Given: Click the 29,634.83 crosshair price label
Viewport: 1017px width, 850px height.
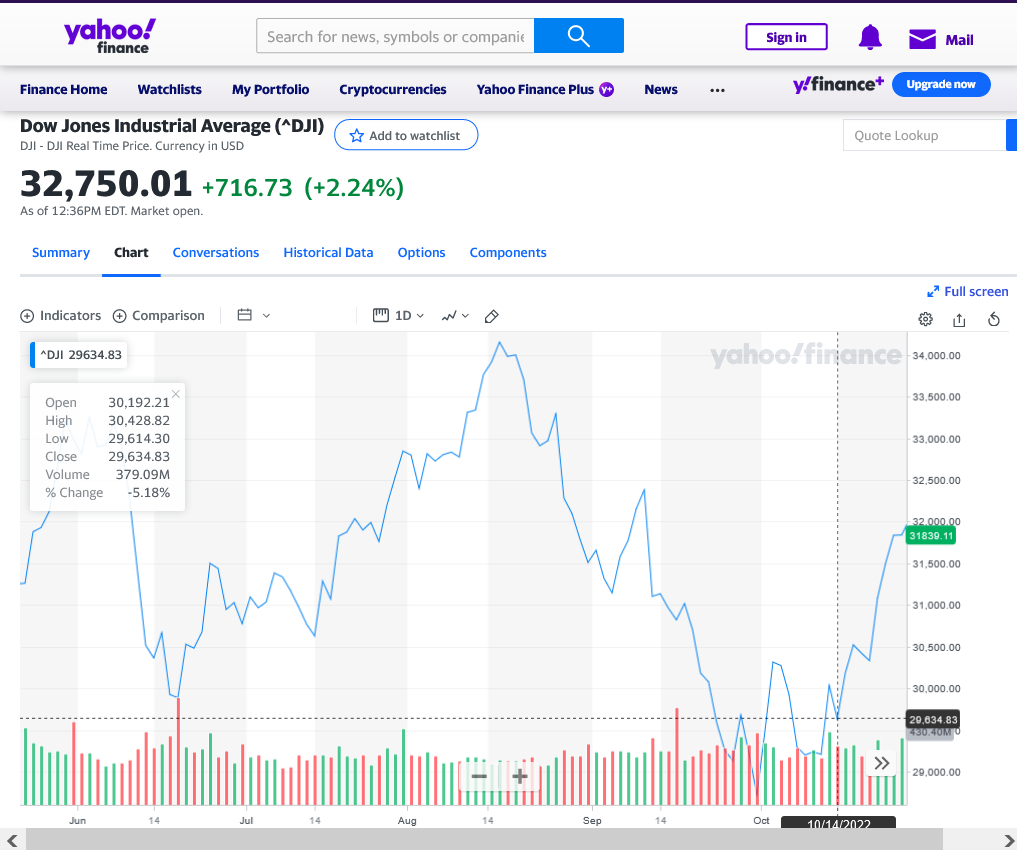Looking at the screenshot, I should pyautogui.click(x=933, y=720).
